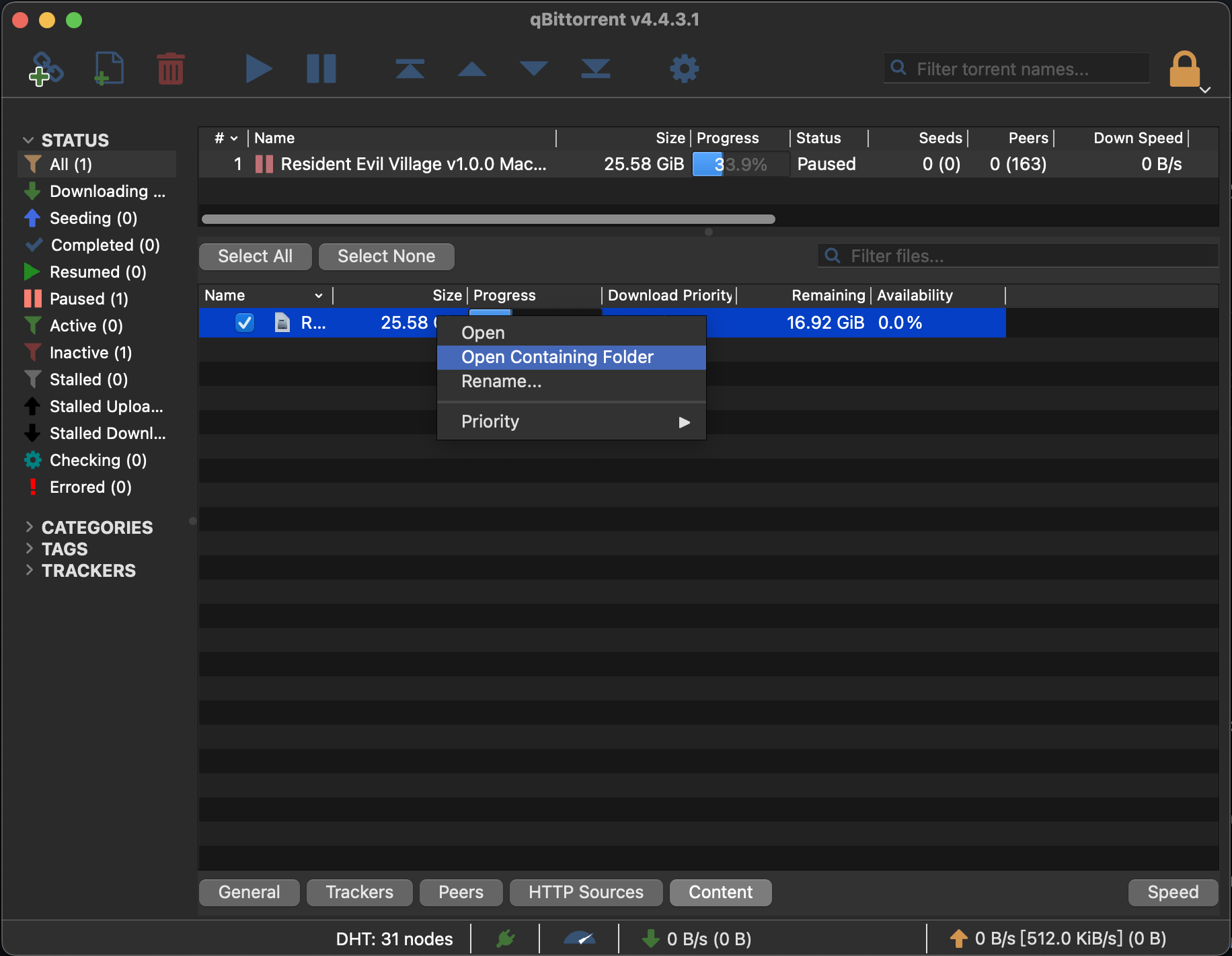This screenshot has width=1232, height=956.
Task: Click the Select None button
Action: [386, 256]
